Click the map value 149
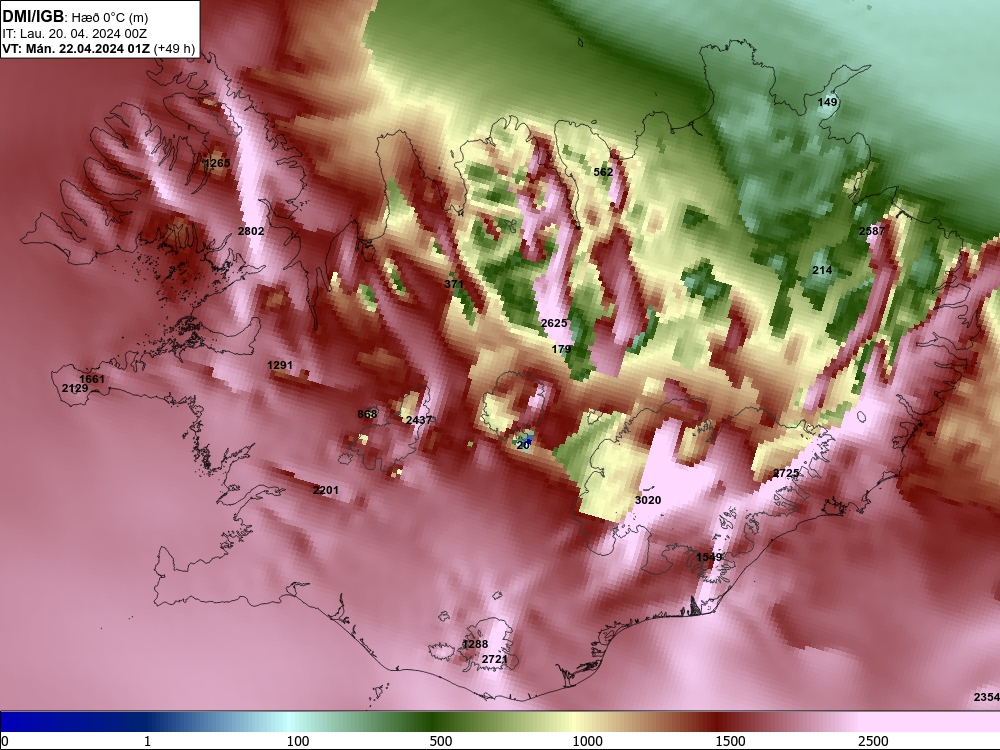This screenshot has width=1000, height=750. coord(827,102)
